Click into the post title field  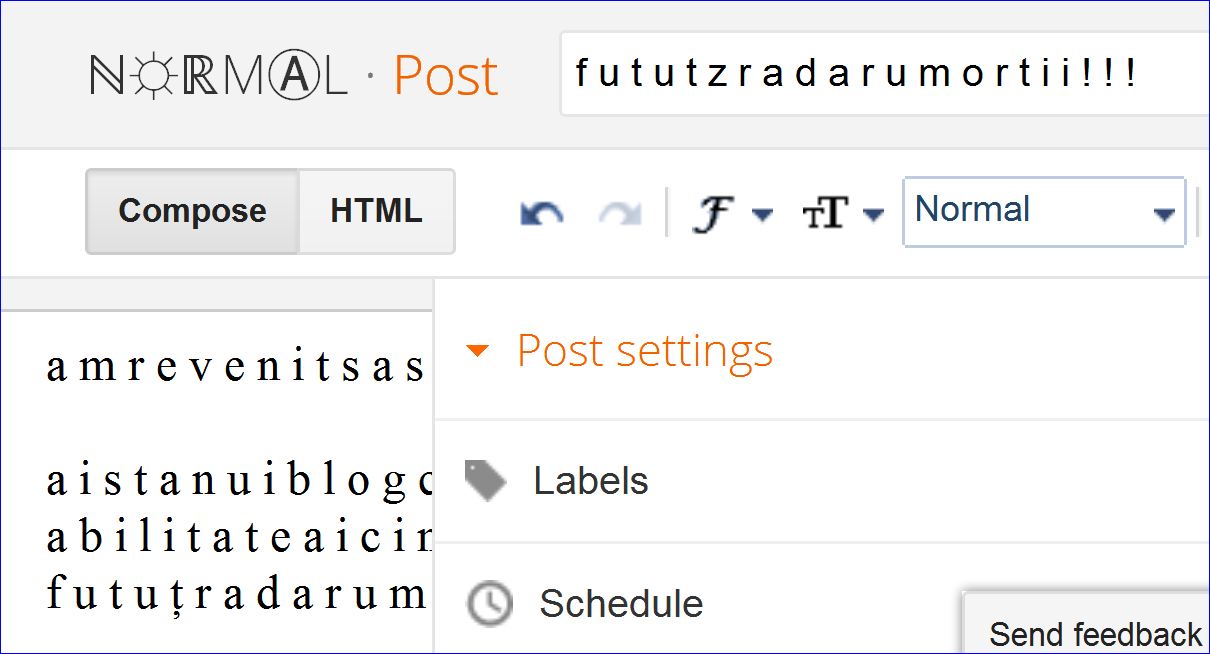[x=880, y=74]
